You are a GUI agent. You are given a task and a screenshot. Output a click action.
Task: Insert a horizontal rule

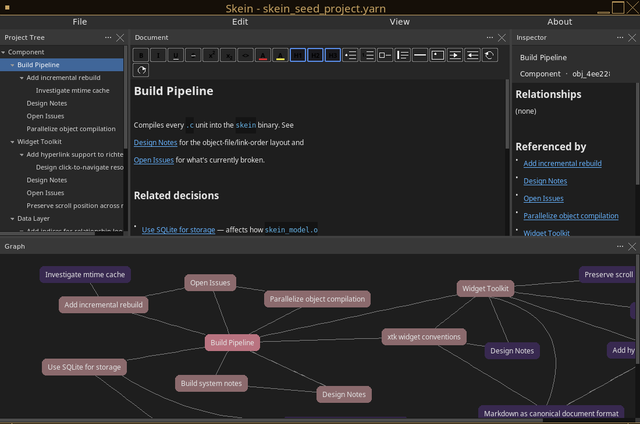(420, 55)
